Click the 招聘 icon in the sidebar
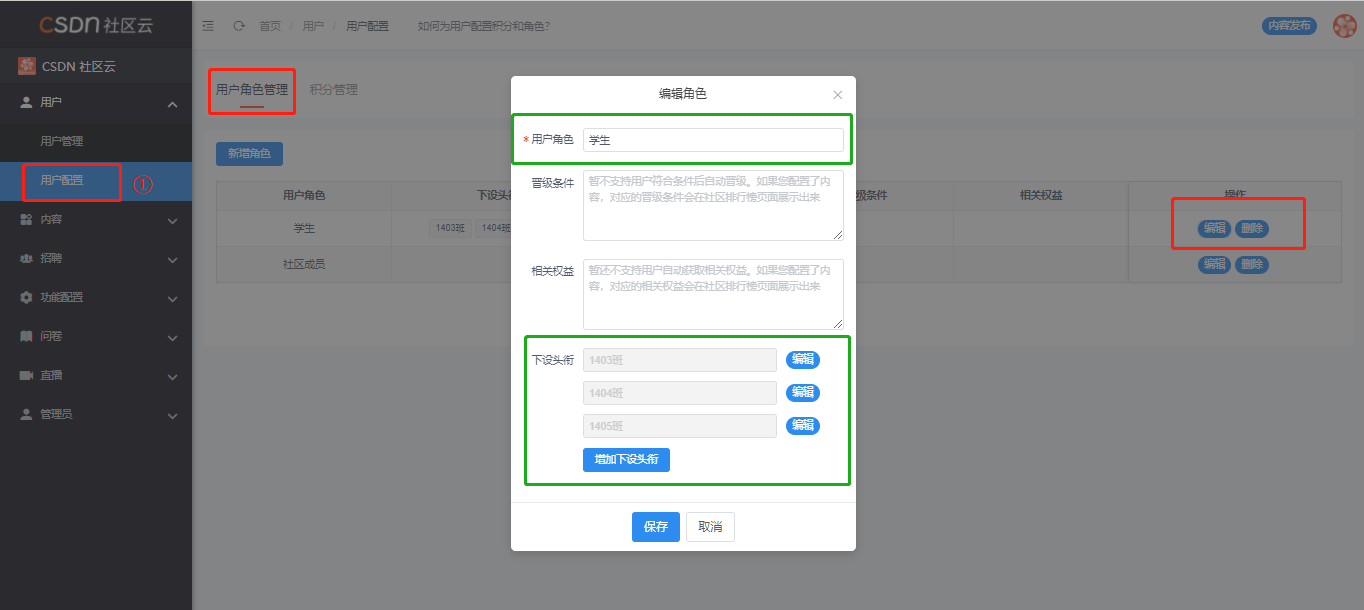This screenshot has height=610, width=1364. (27, 258)
